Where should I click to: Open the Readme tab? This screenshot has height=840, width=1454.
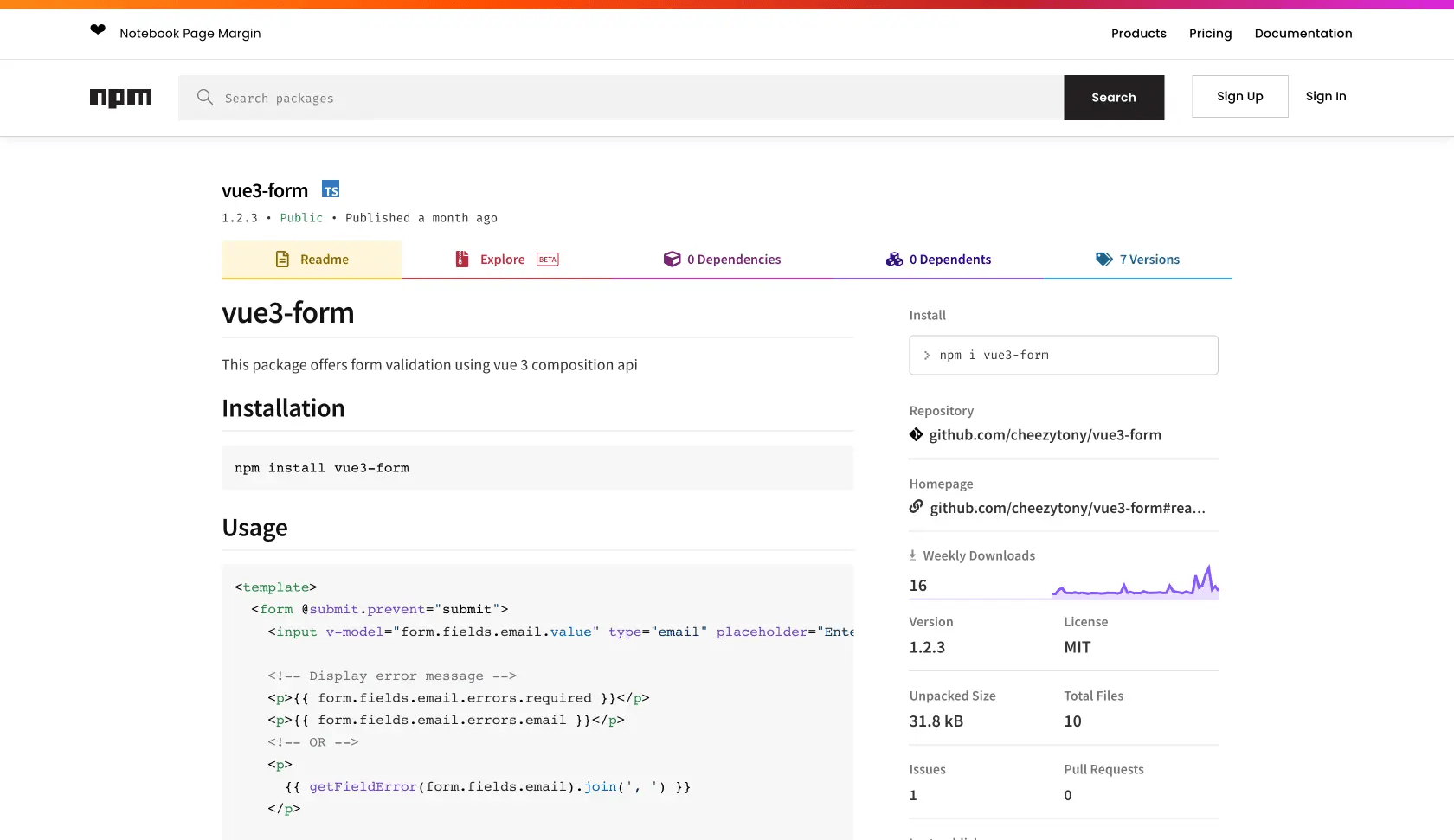(312, 260)
